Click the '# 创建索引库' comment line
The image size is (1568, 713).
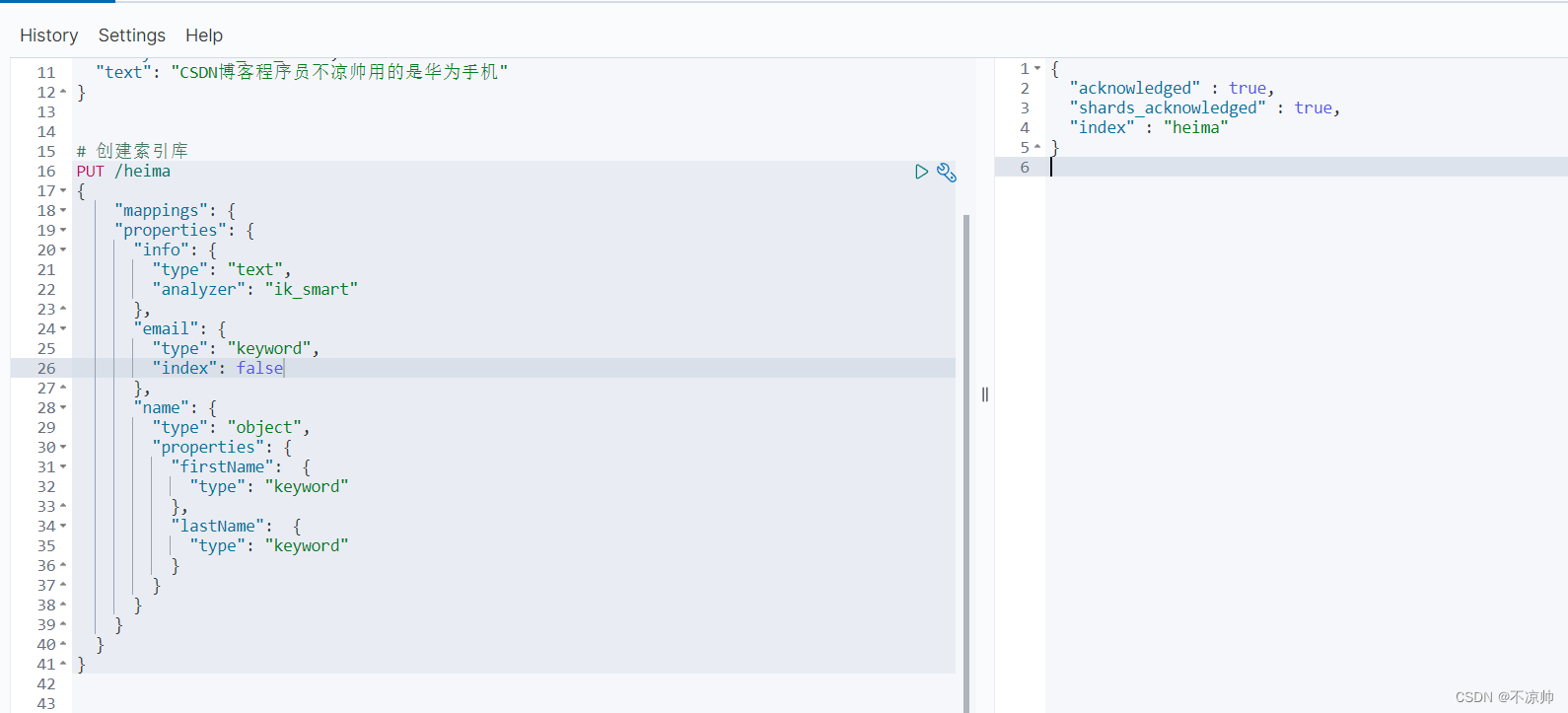click(x=132, y=151)
